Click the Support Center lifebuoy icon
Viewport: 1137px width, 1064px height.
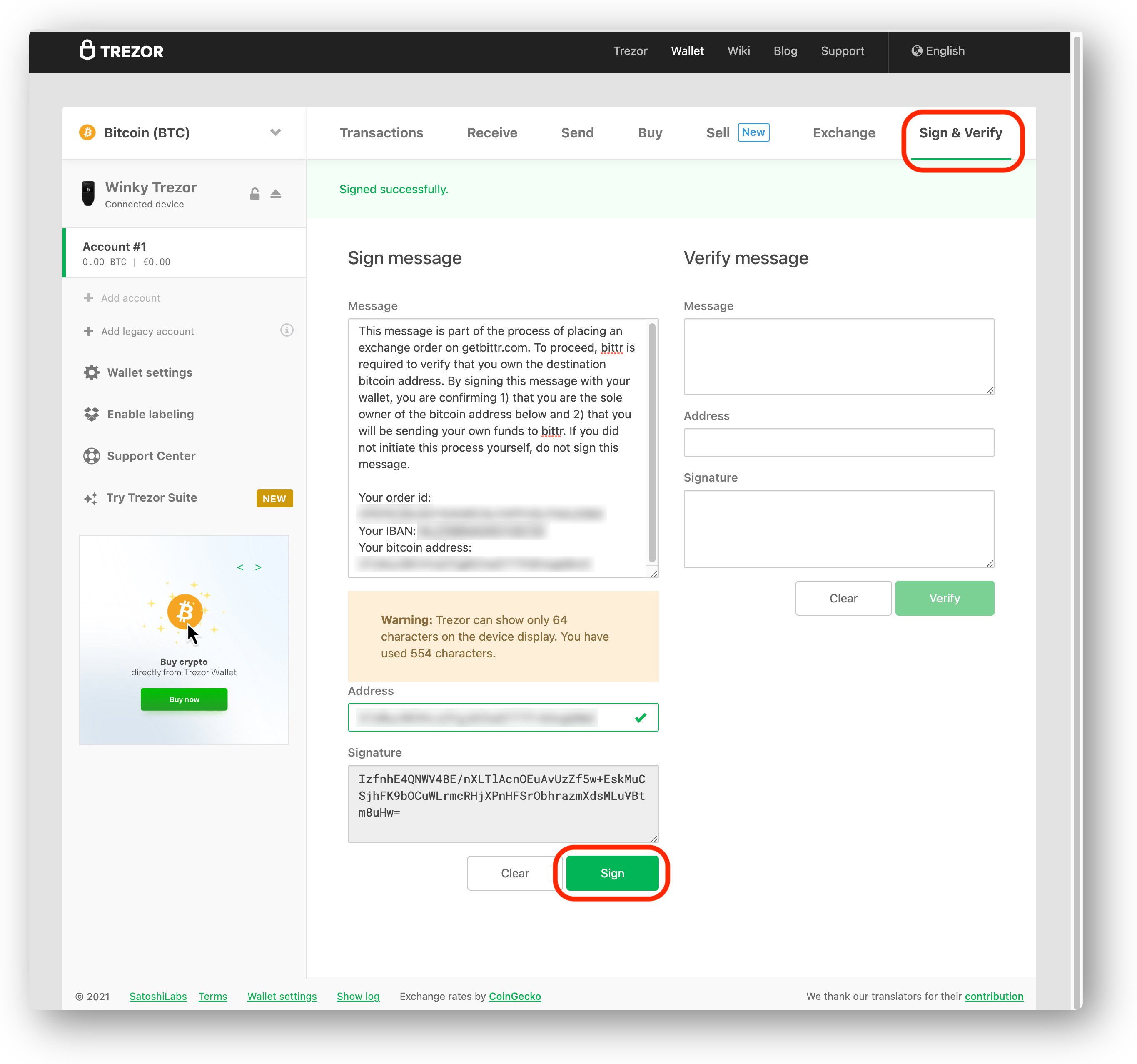click(92, 456)
